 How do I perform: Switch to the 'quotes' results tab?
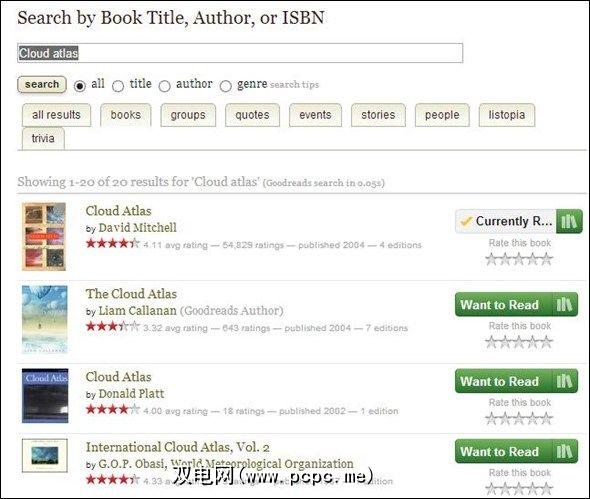(x=252, y=115)
